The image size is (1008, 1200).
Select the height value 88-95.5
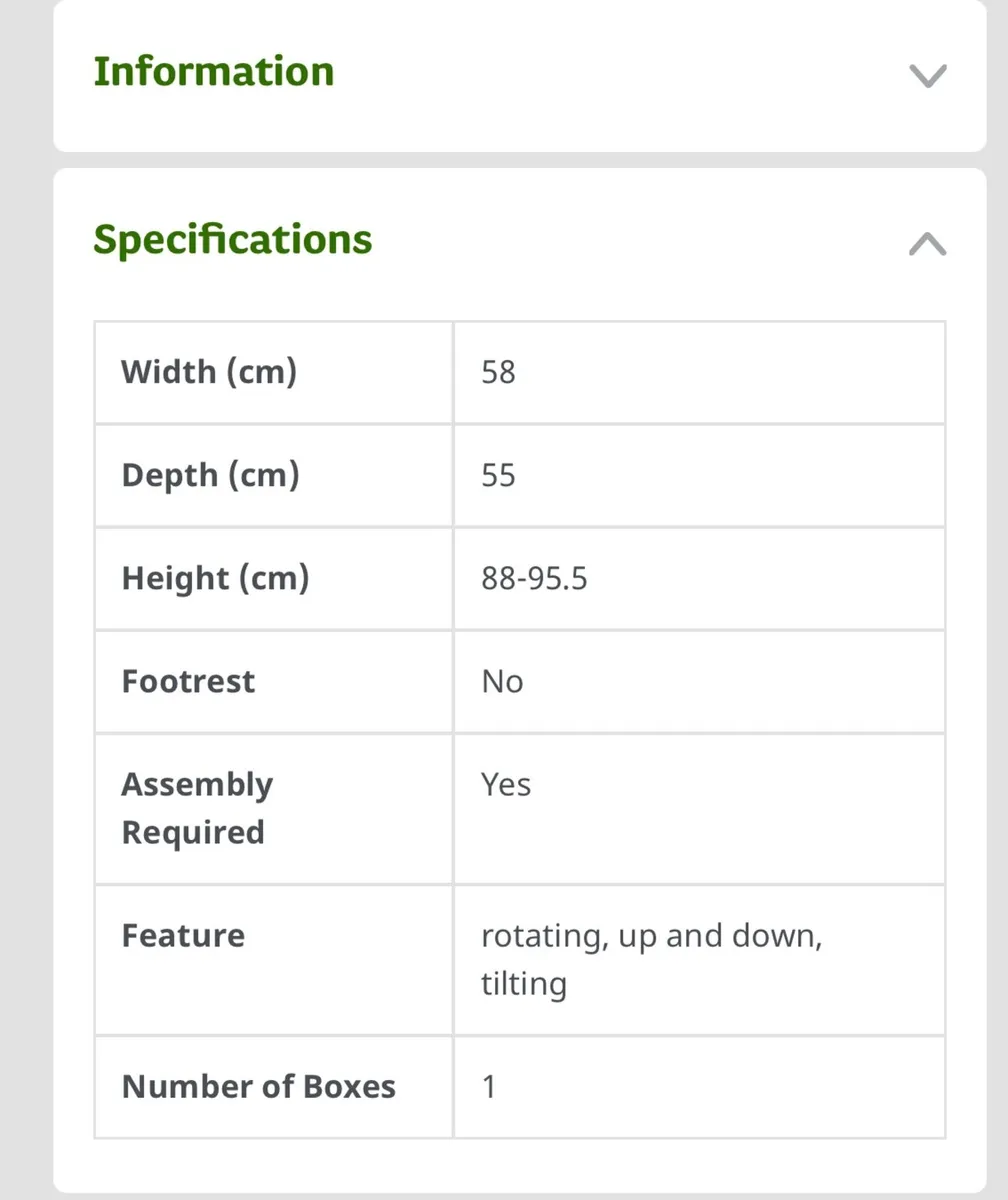534,578
